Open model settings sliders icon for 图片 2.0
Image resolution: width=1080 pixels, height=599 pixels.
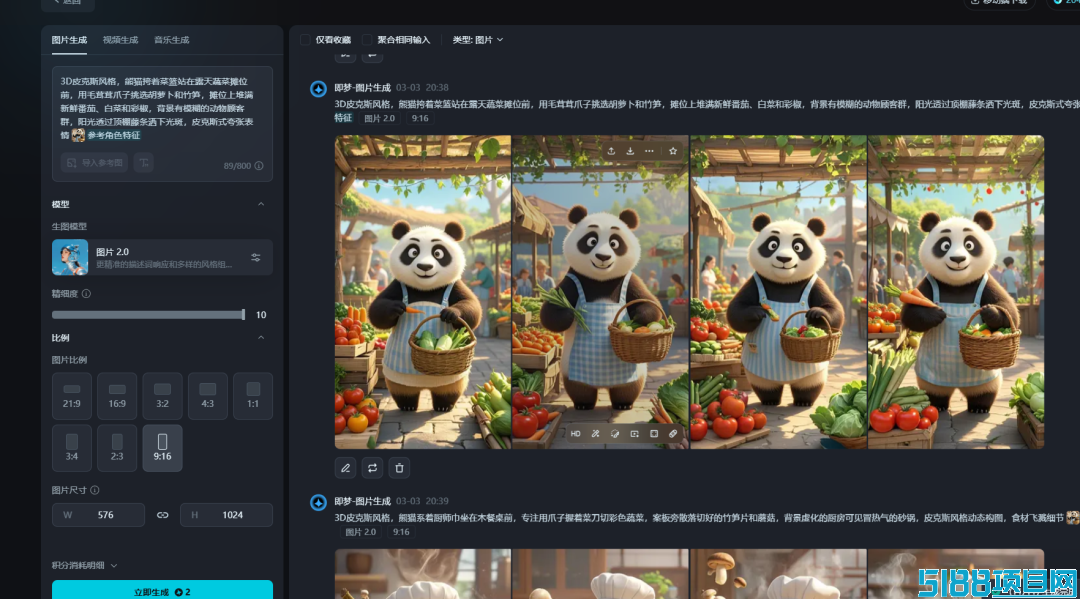pos(256,258)
